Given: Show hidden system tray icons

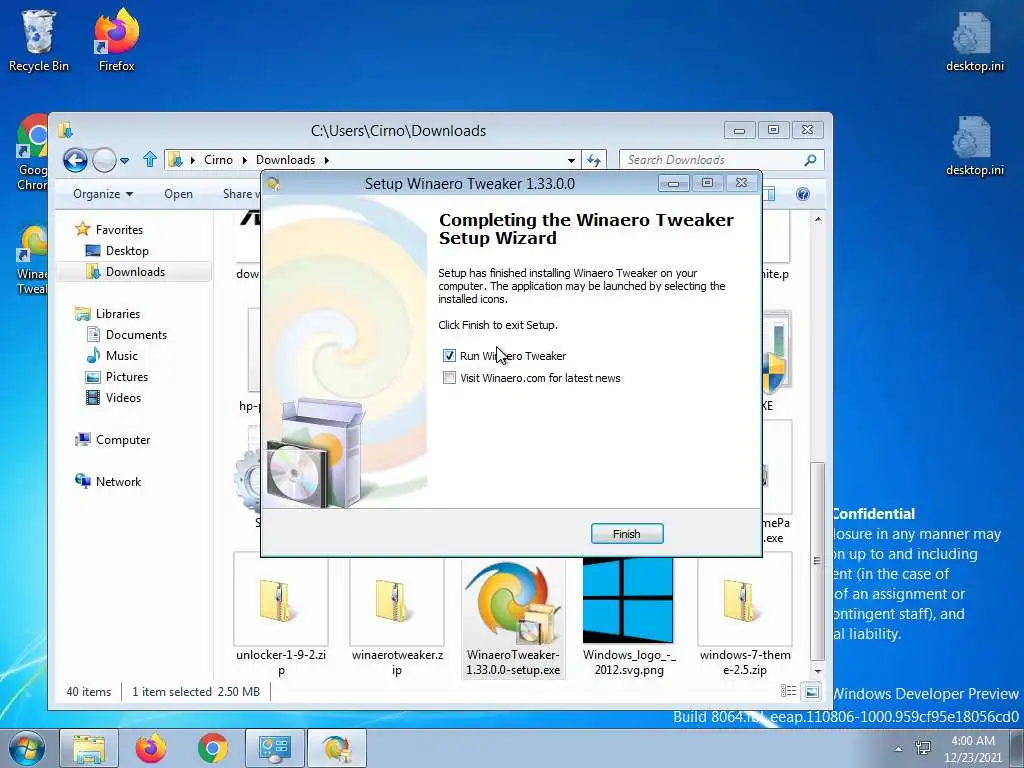Looking at the screenshot, I should click(x=898, y=749).
